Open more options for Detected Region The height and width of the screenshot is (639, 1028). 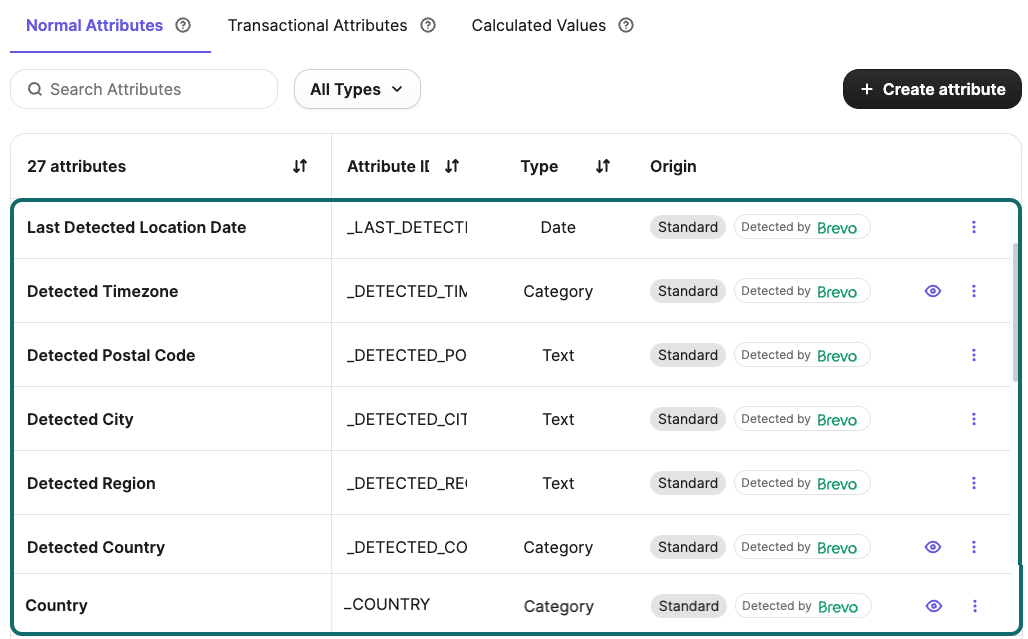tap(974, 483)
